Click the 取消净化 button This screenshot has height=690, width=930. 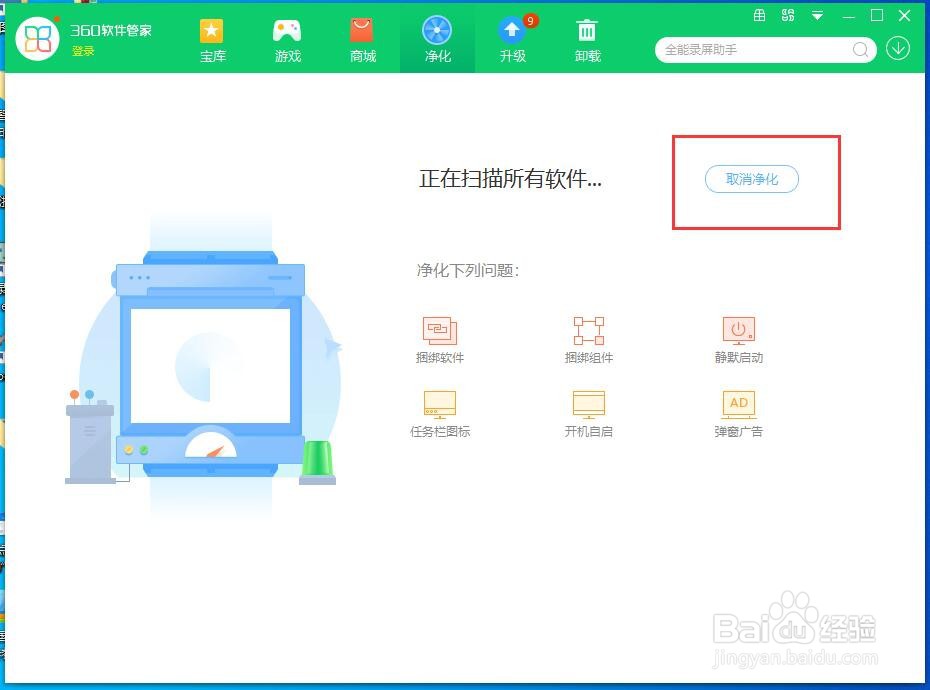pyautogui.click(x=751, y=179)
